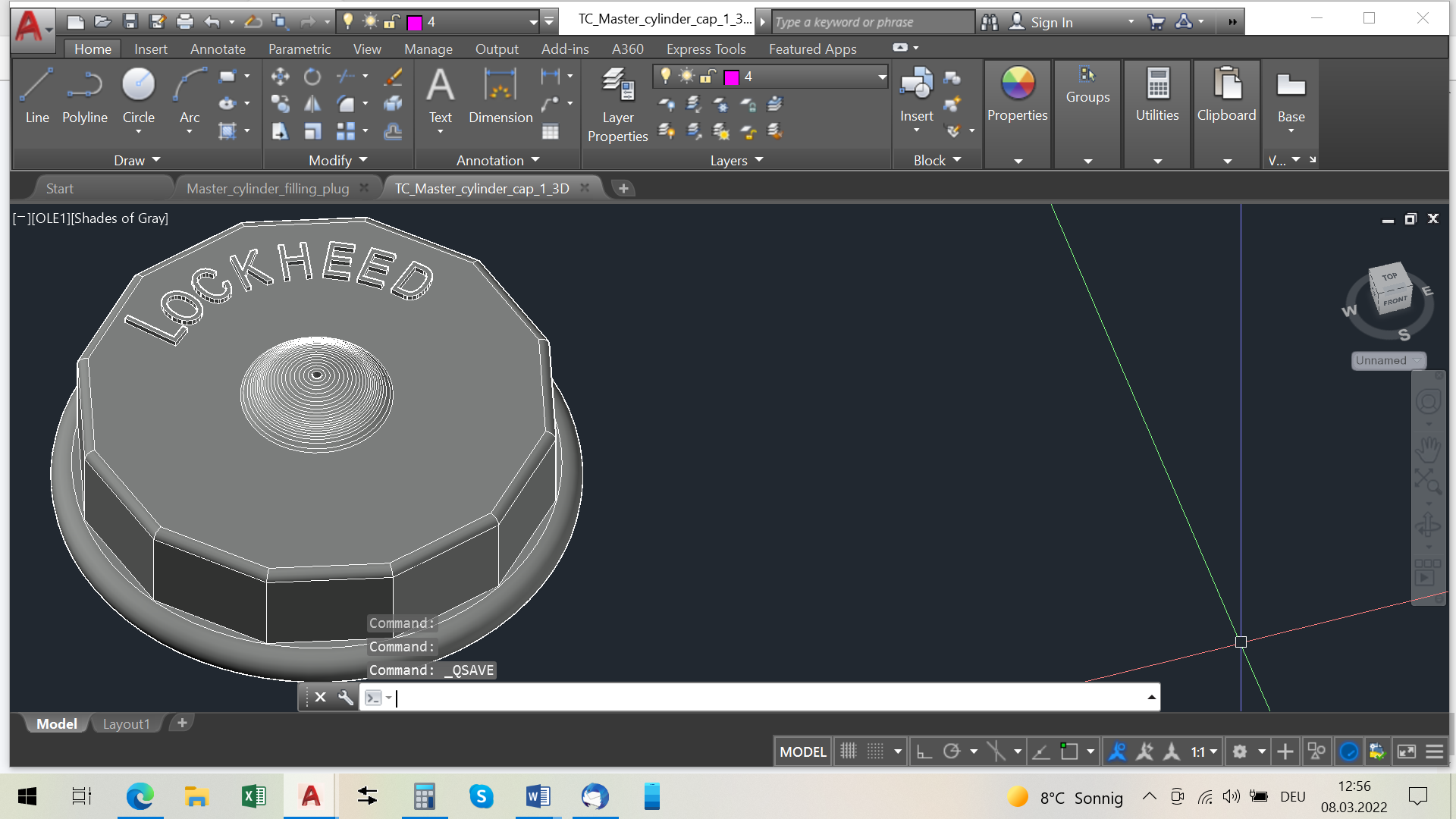Toggle 2D object snap in status bar
The image size is (1456, 819).
(x=1068, y=752)
